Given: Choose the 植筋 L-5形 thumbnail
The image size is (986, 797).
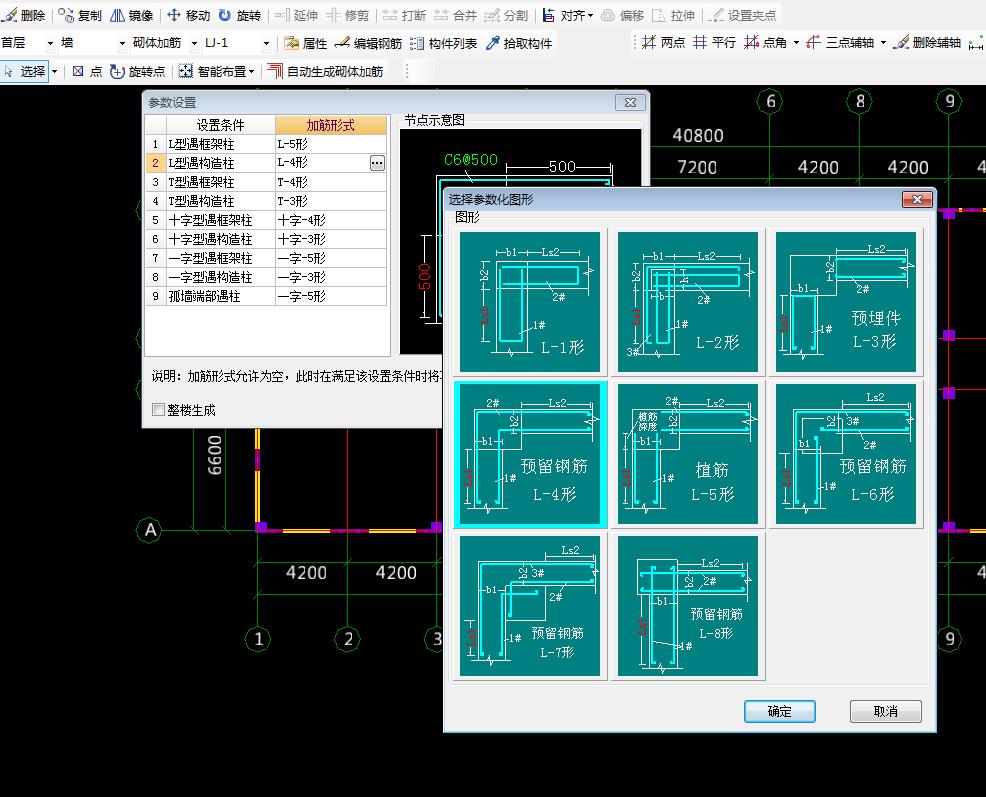Looking at the screenshot, I should 687,454.
